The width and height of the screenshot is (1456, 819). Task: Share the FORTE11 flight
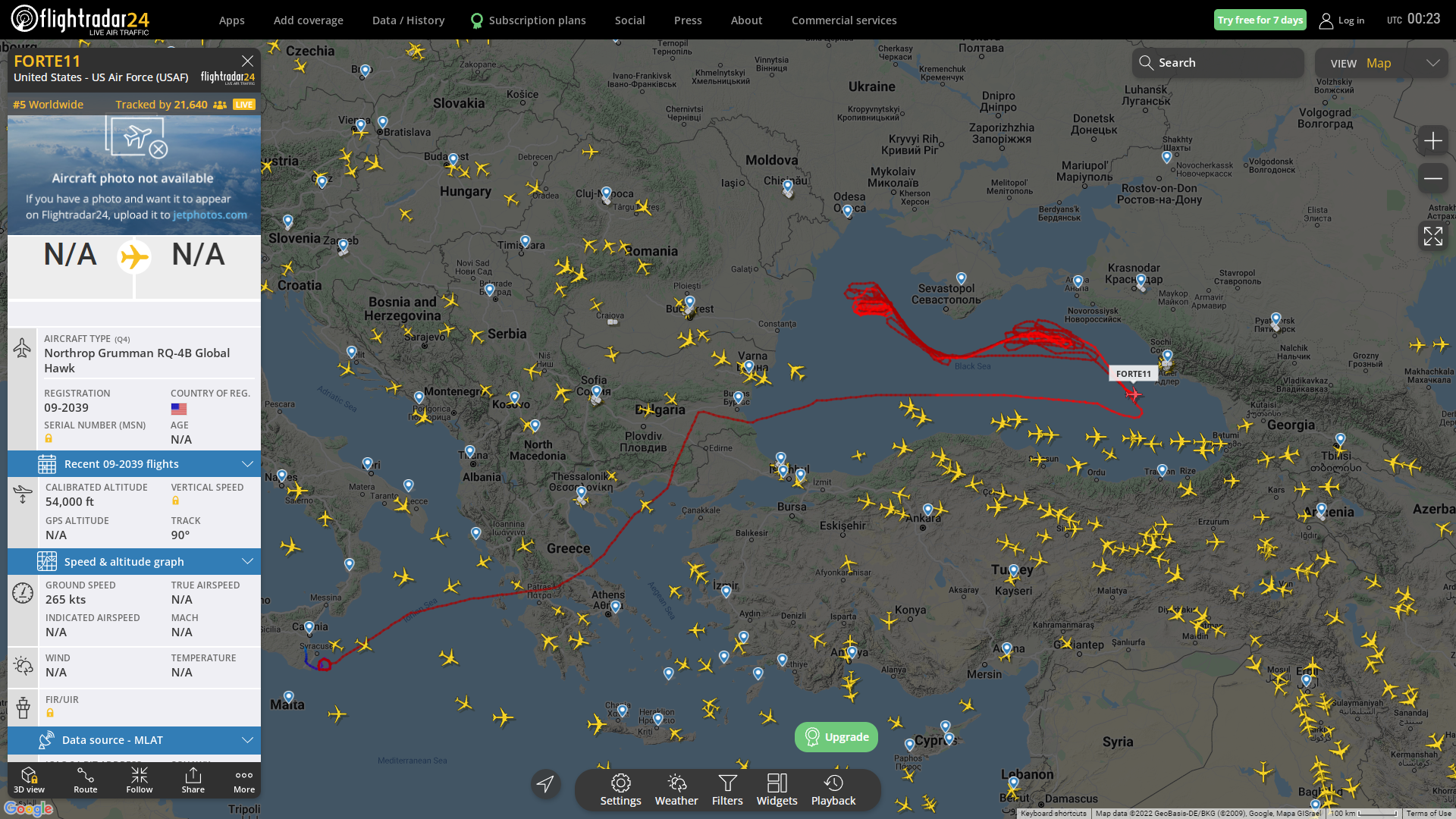(x=193, y=780)
